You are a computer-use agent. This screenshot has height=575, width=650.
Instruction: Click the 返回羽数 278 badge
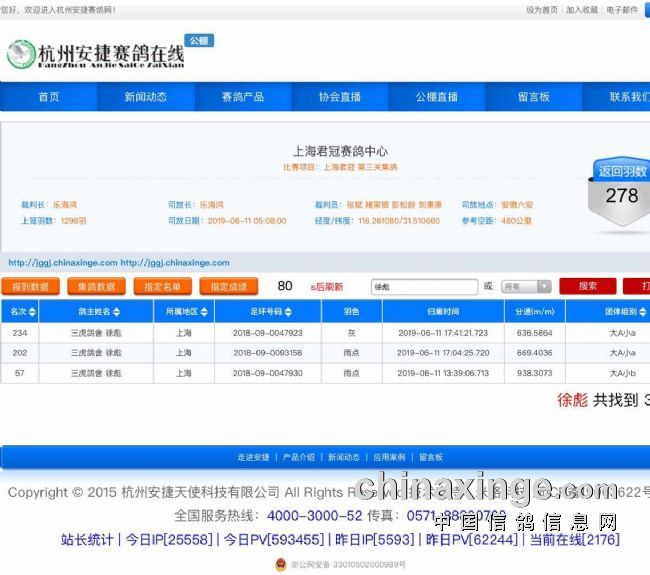click(x=621, y=191)
